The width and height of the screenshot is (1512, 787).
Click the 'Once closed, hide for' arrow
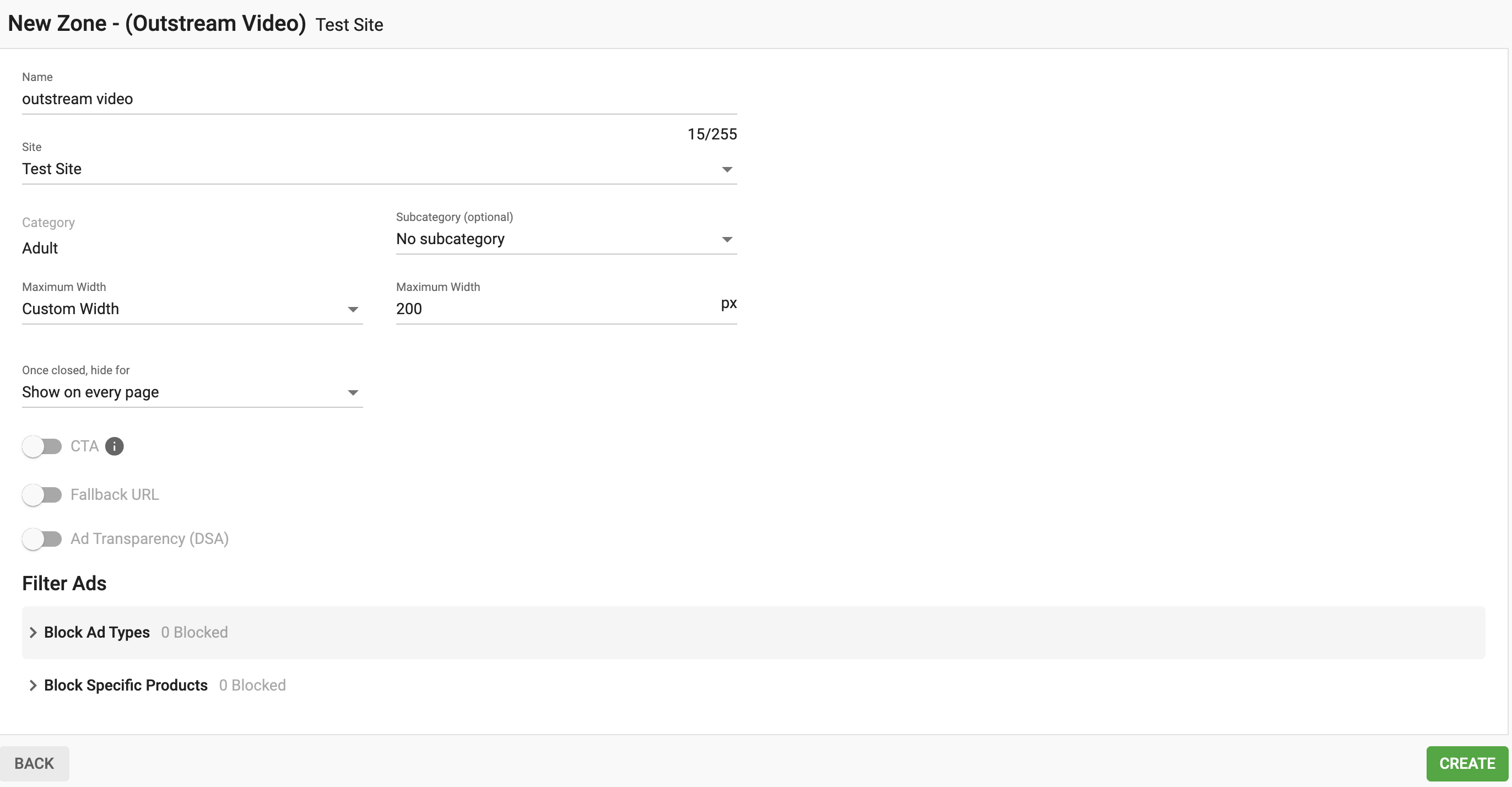[x=353, y=392]
